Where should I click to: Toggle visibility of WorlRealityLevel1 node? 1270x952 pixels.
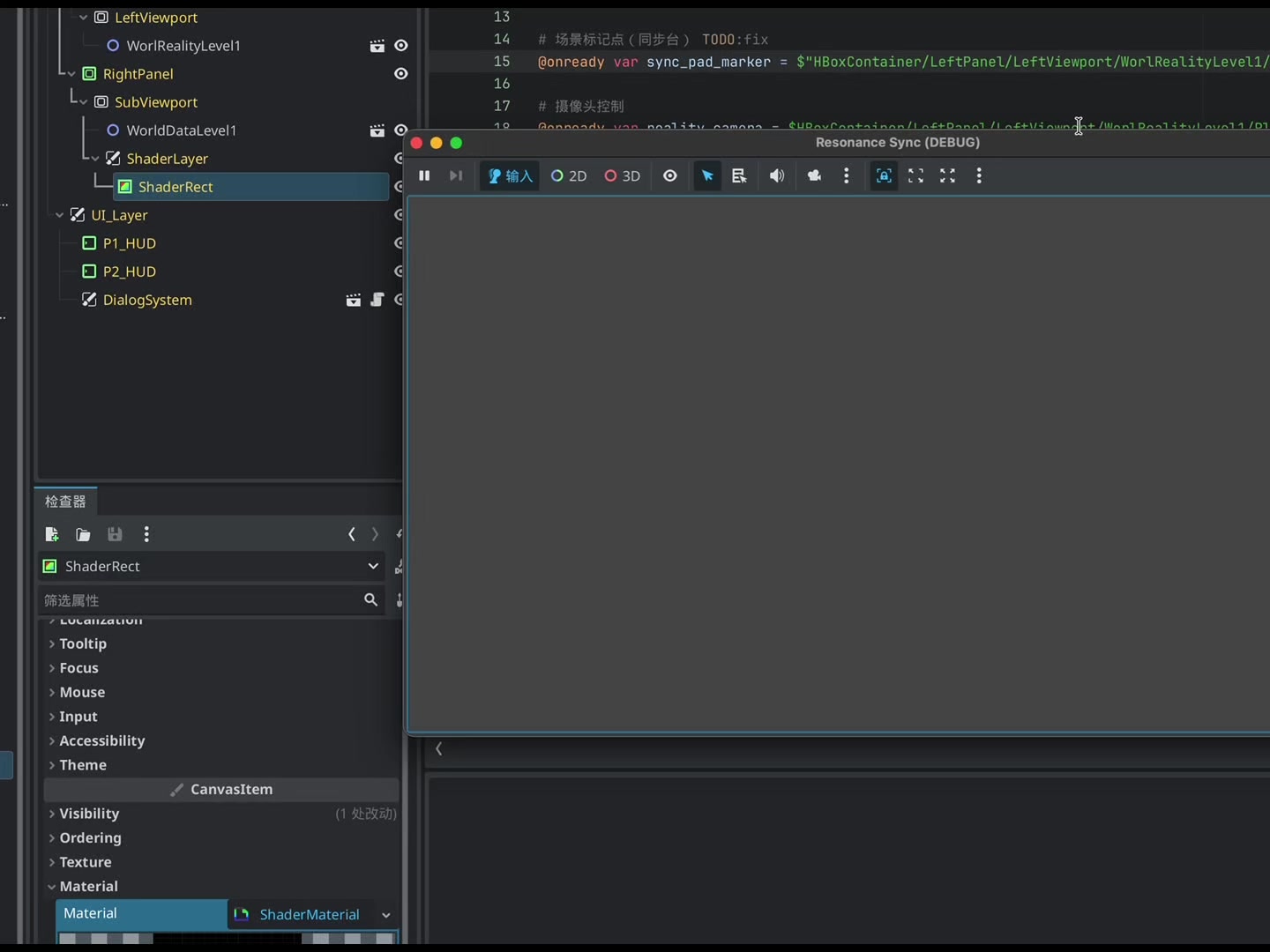(x=400, y=46)
